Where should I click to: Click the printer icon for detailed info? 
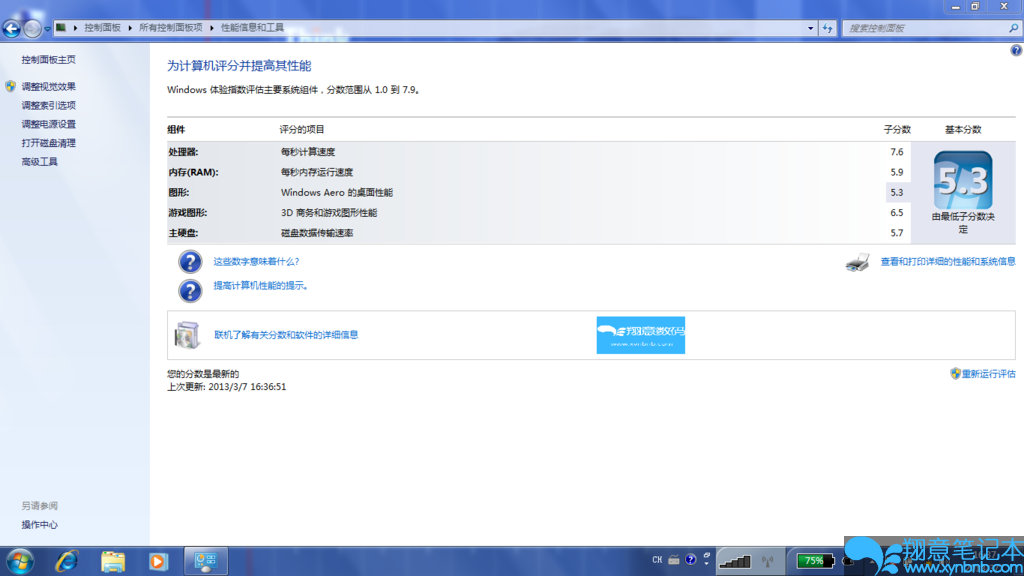[857, 262]
